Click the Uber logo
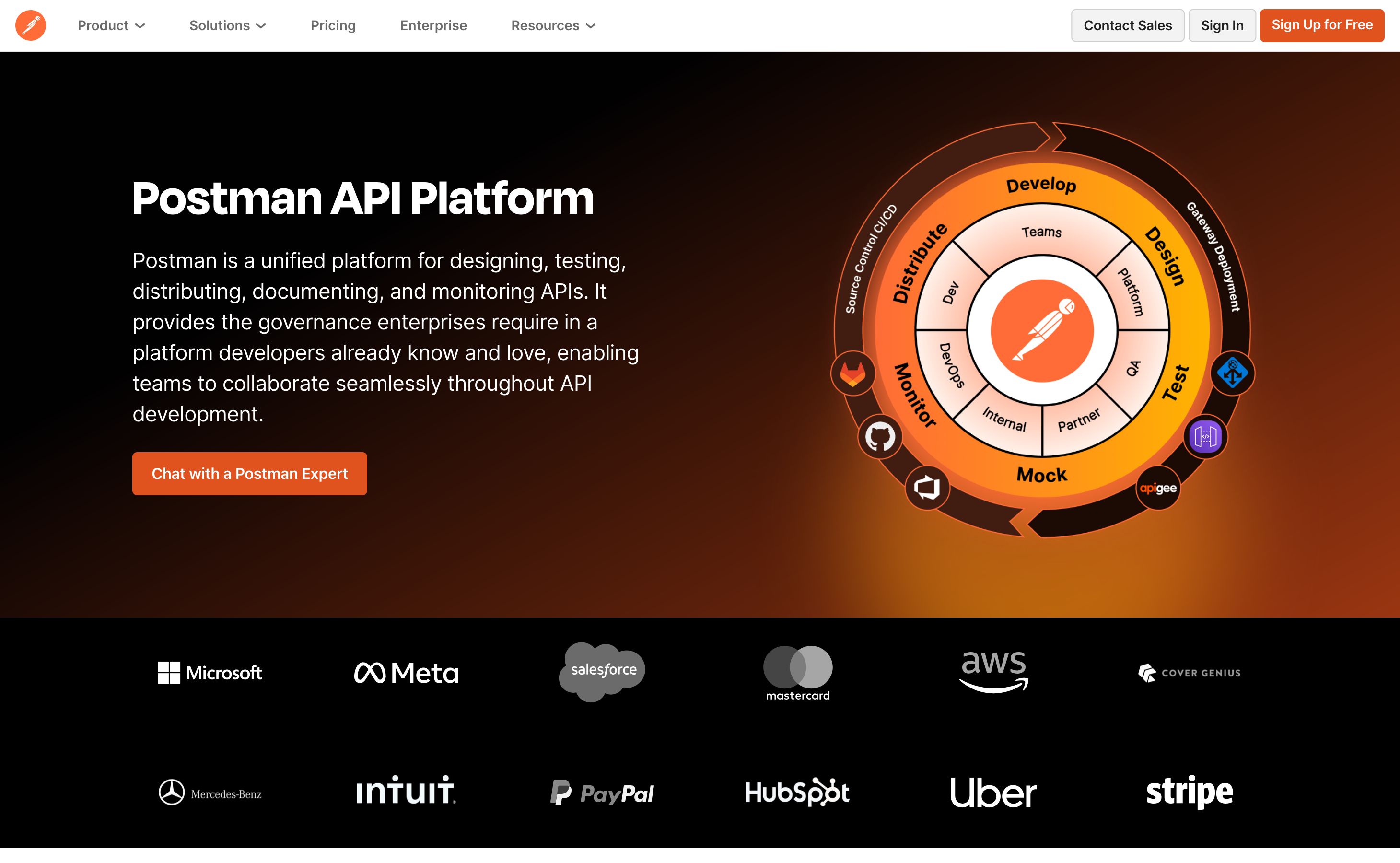1400x863 pixels. point(993,792)
